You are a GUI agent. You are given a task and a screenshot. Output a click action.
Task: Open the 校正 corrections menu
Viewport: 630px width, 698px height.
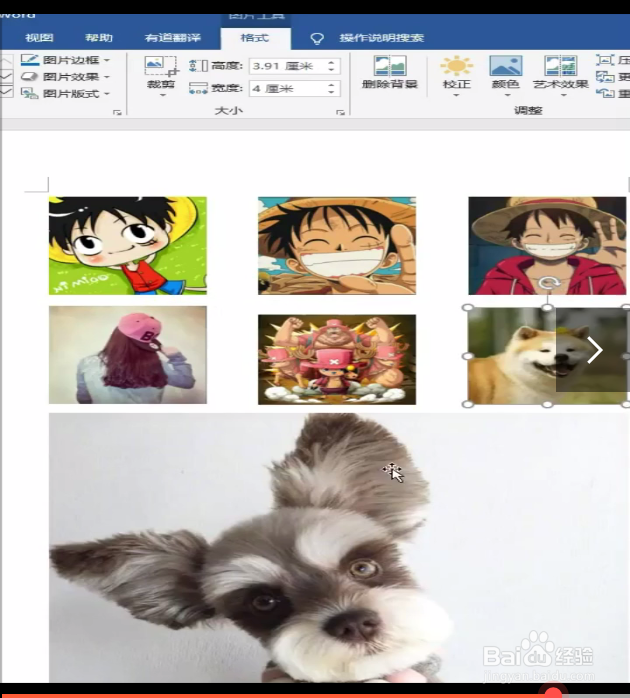click(456, 72)
